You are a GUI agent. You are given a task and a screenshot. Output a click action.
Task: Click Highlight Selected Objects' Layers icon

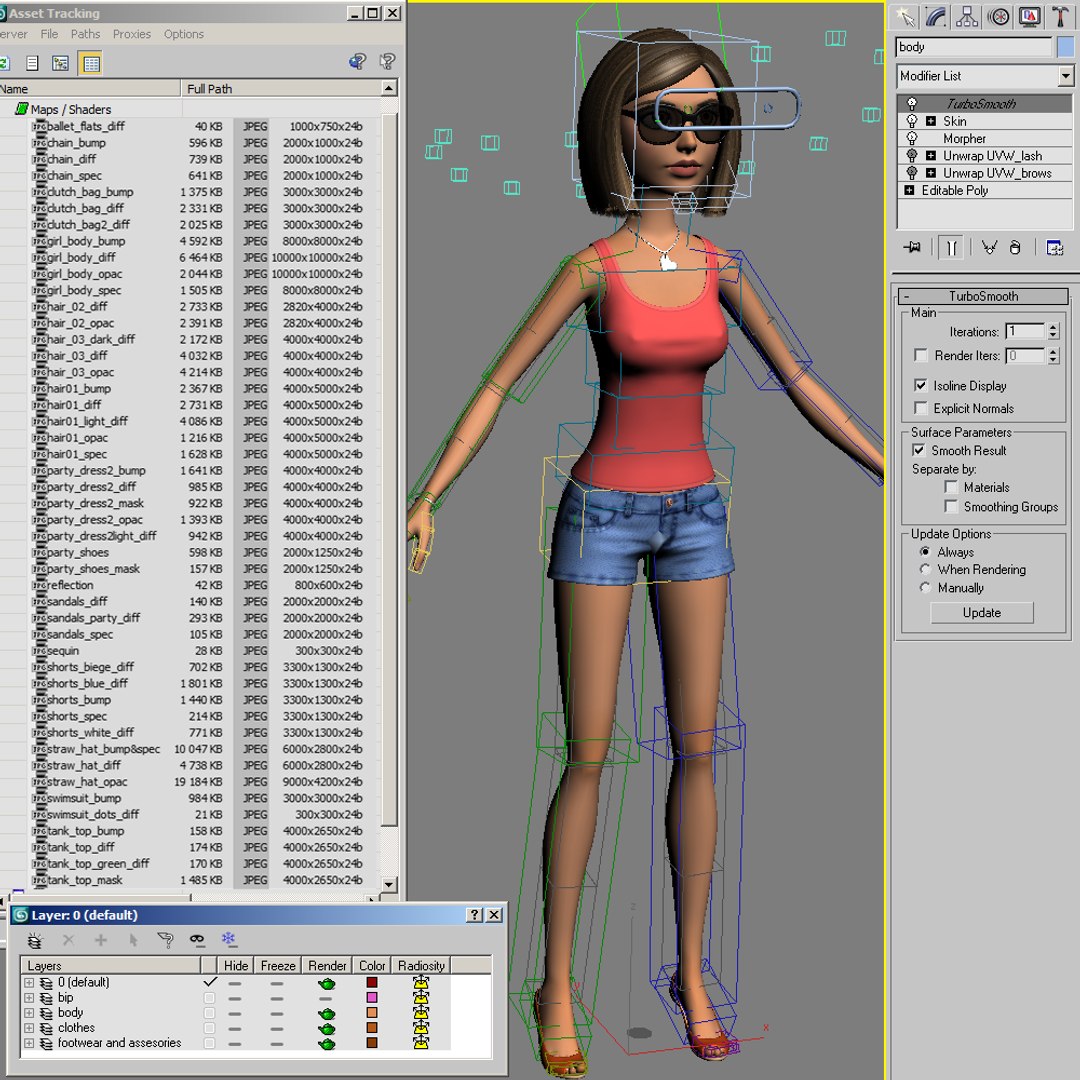point(165,939)
